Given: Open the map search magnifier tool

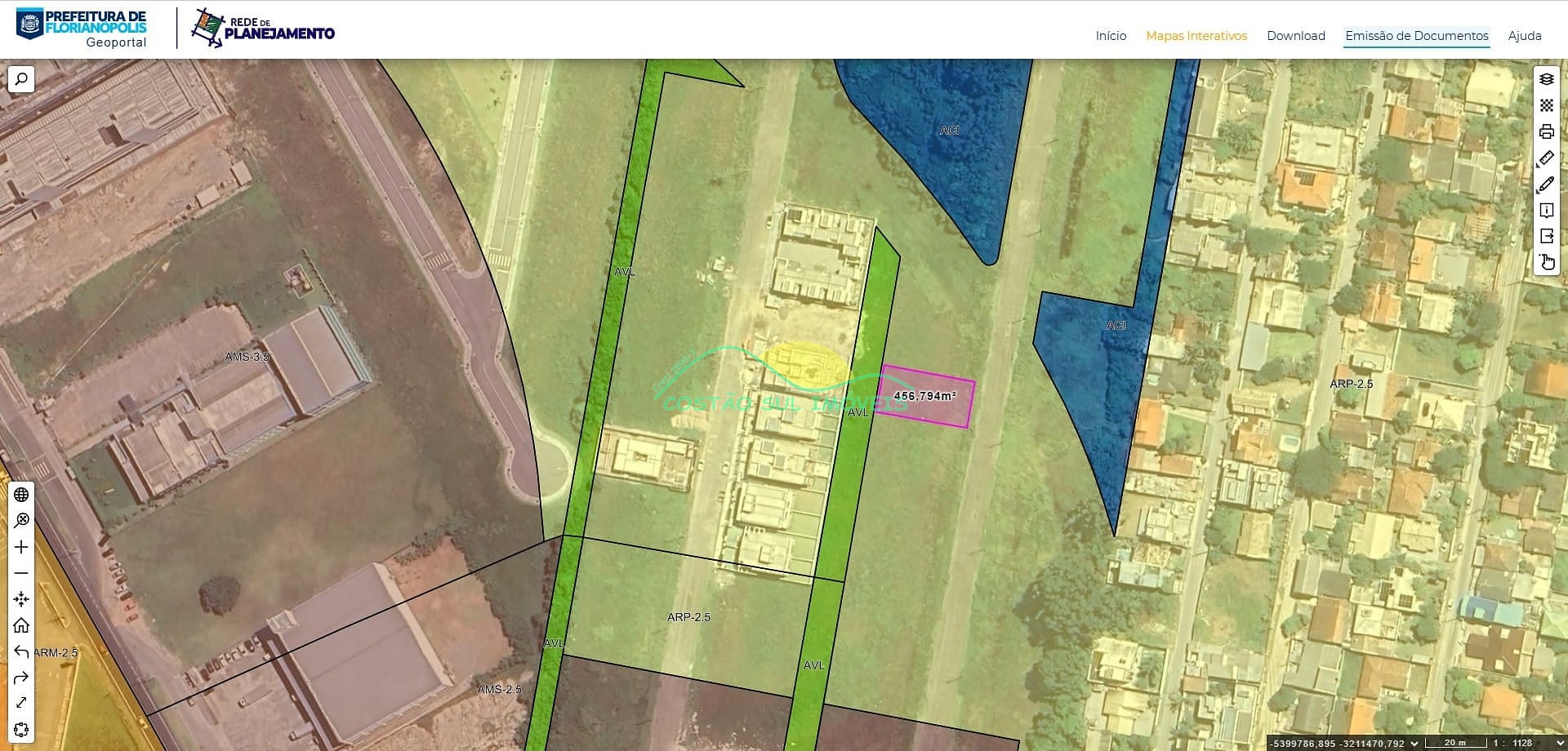Looking at the screenshot, I should point(21,79).
